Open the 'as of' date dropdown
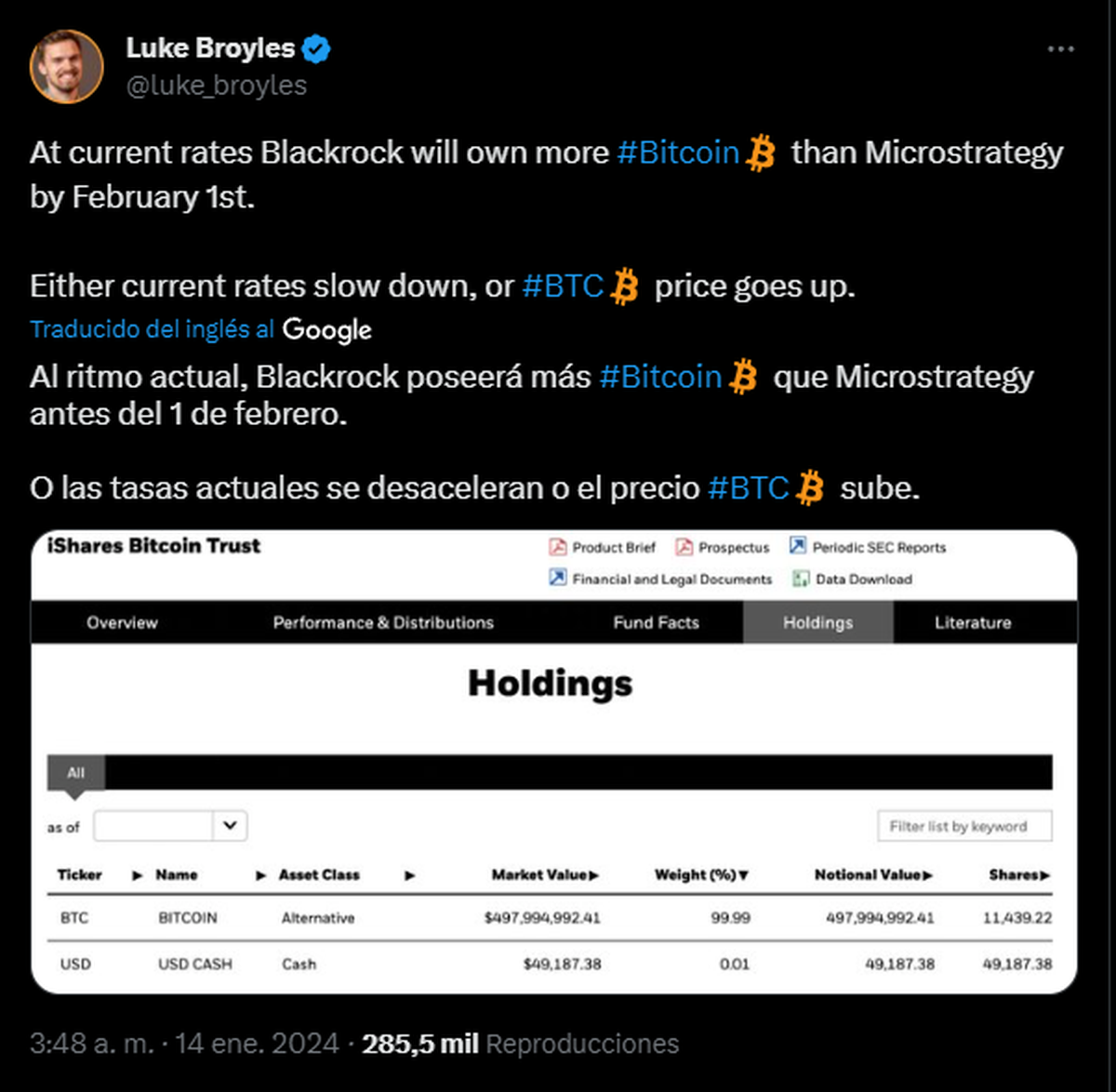The height and width of the screenshot is (1092, 1116). click(230, 826)
